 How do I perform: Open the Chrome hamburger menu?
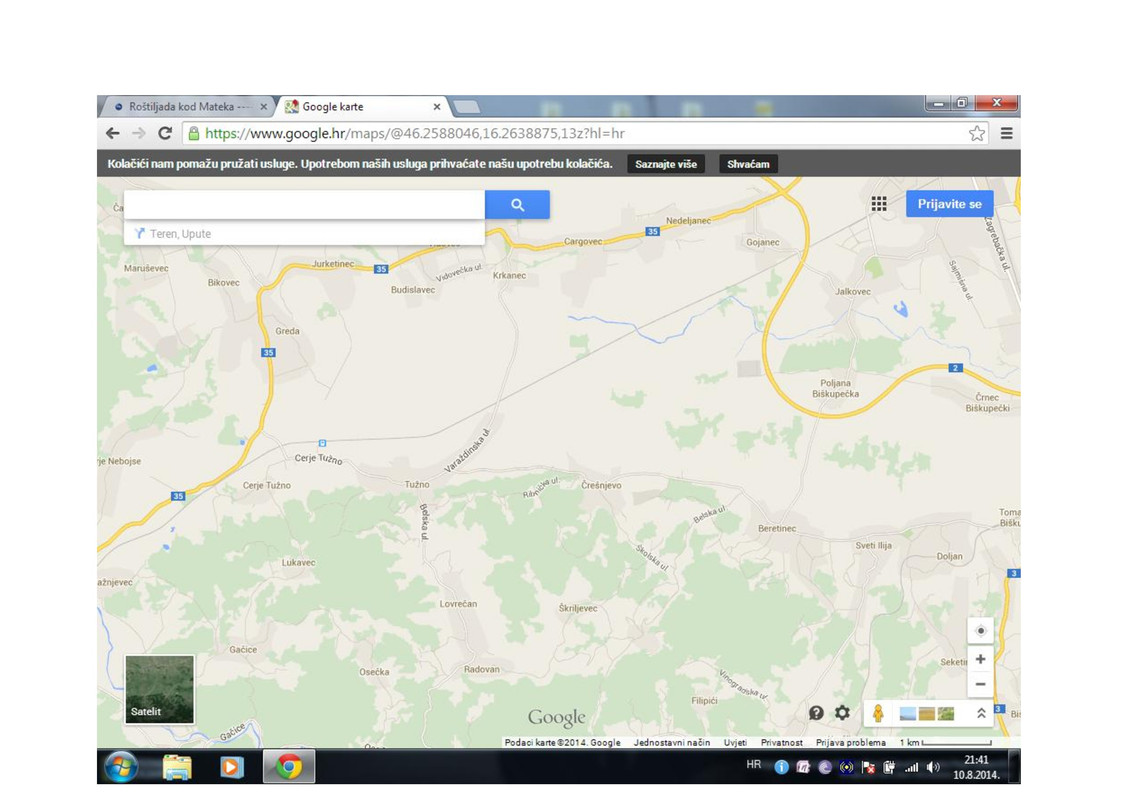(x=1006, y=133)
